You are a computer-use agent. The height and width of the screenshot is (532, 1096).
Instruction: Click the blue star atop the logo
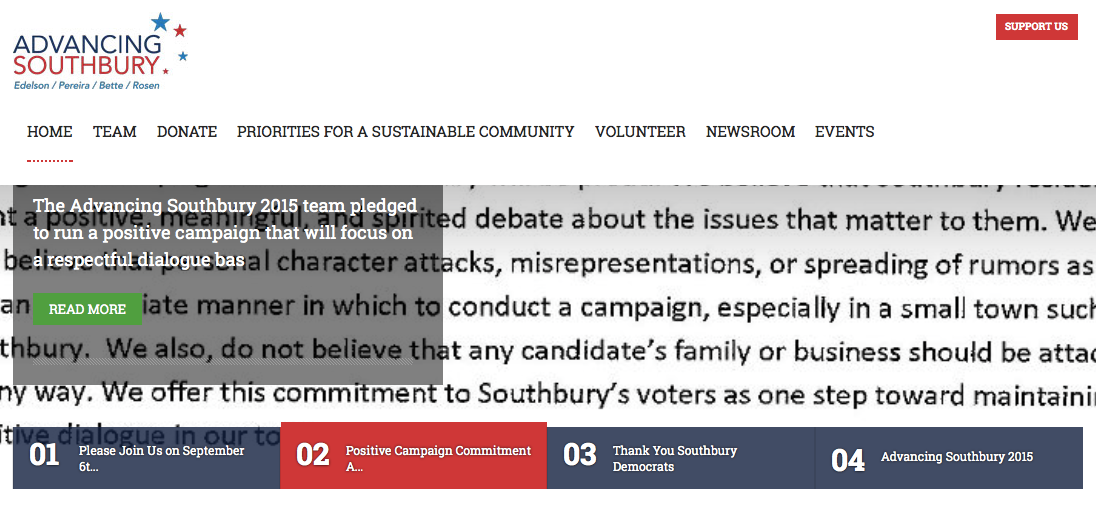tap(160, 22)
